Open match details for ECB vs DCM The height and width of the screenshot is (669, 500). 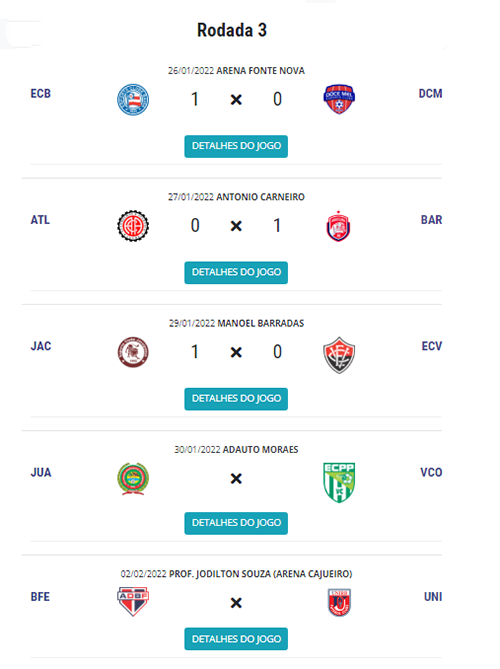236,146
